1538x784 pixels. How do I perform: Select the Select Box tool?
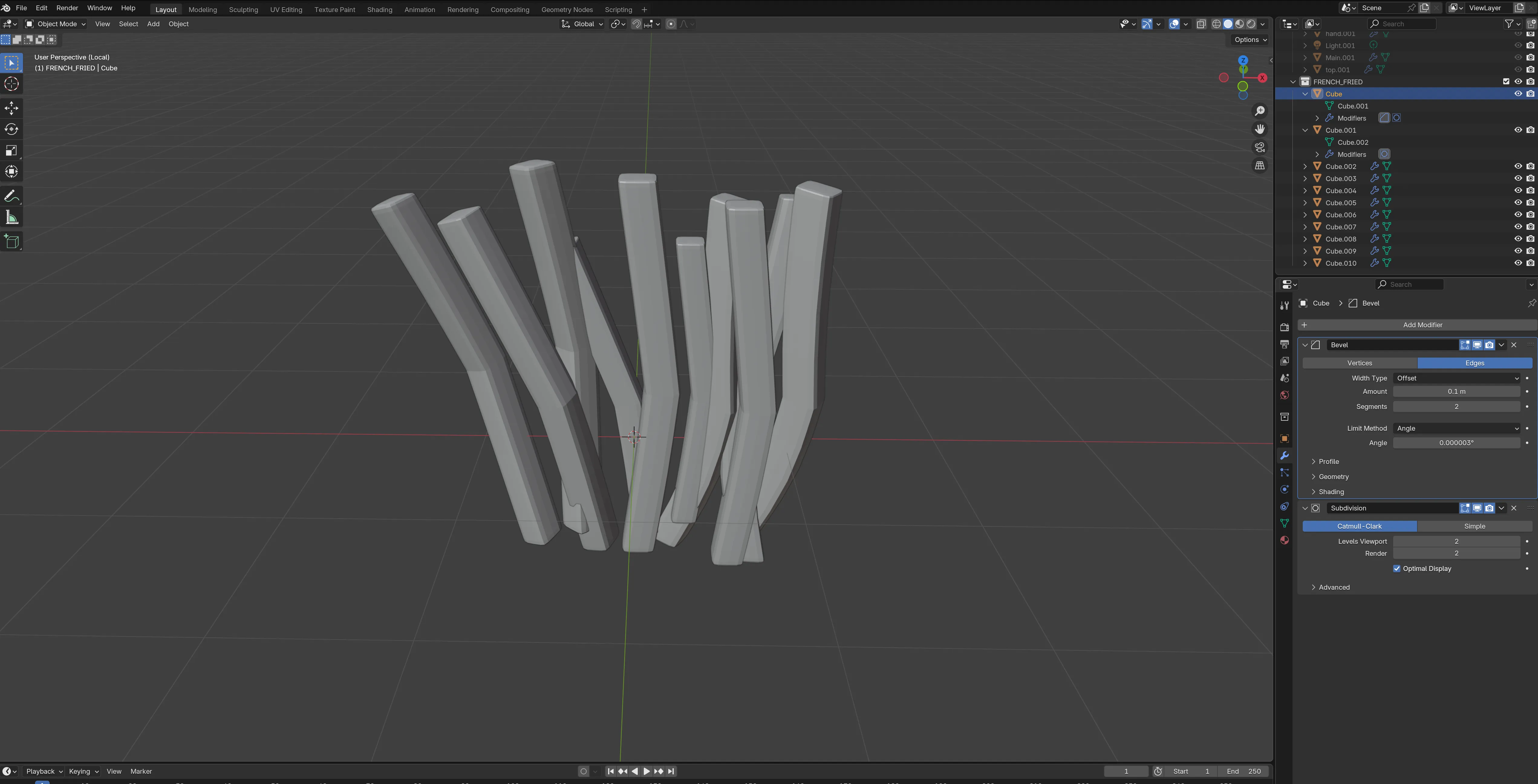pos(11,63)
